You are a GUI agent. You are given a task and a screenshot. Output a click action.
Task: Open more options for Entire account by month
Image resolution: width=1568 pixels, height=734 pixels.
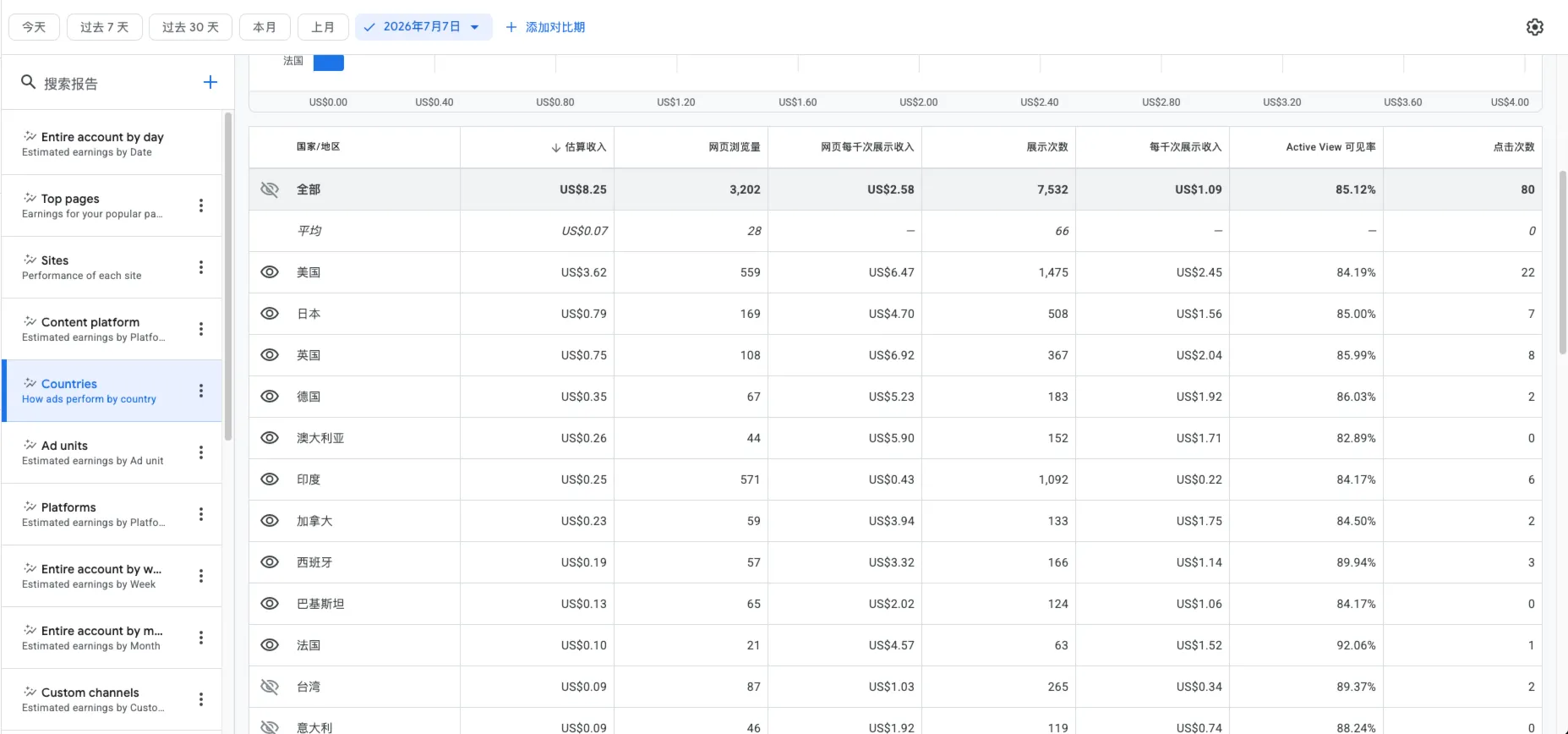pyautogui.click(x=201, y=638)
